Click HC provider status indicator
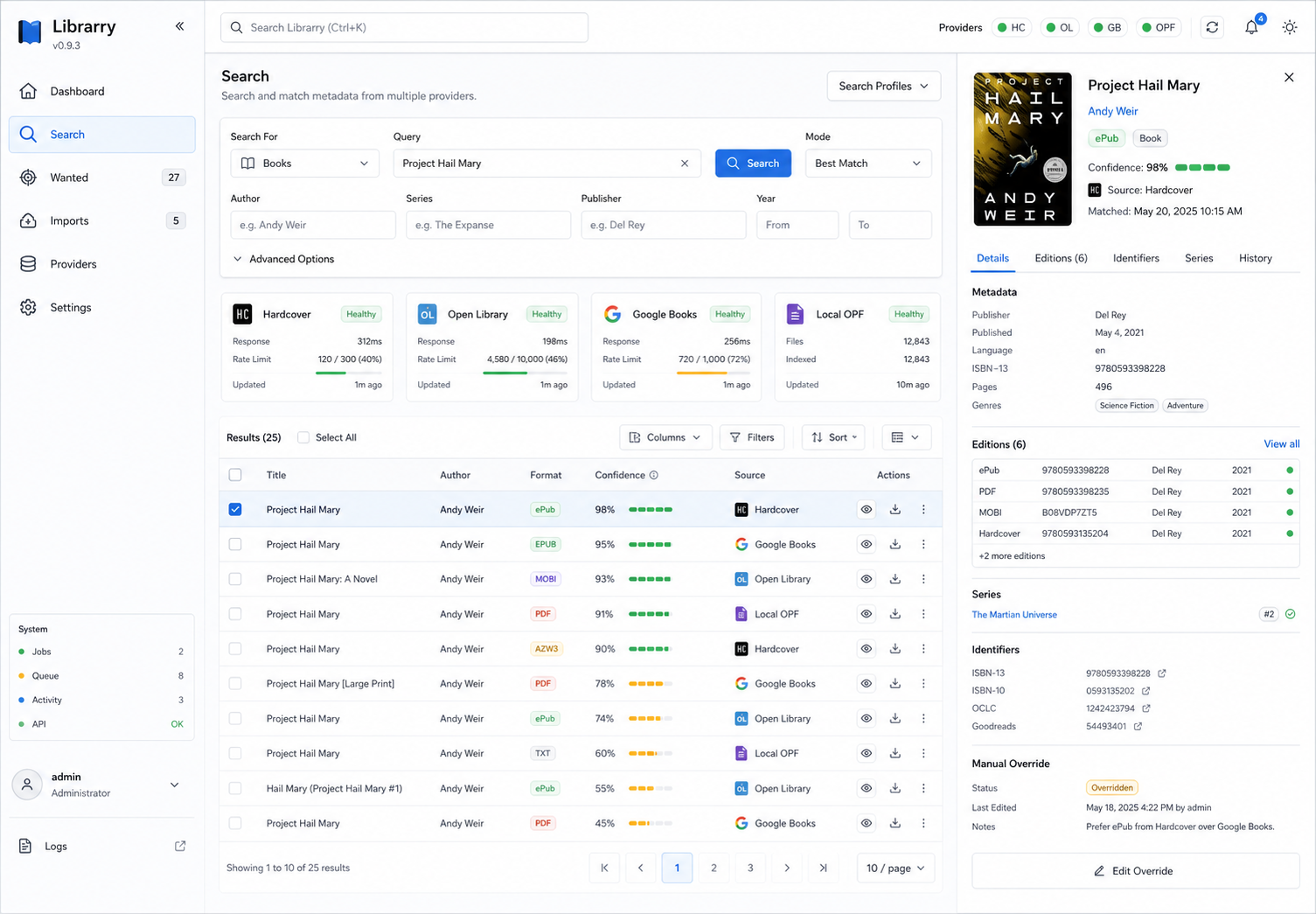This screenshot has width=1316, height=914. click(1012, 27)
